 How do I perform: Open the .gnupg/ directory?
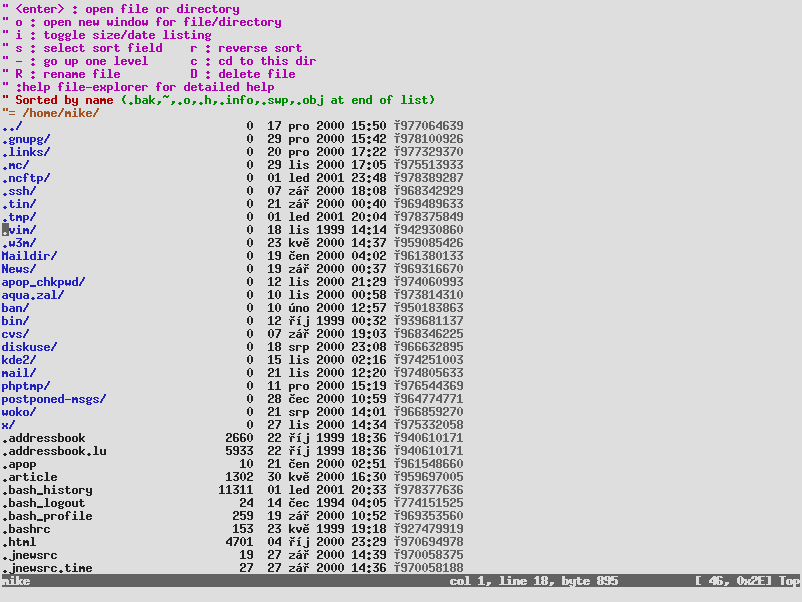tap(27, 139)
